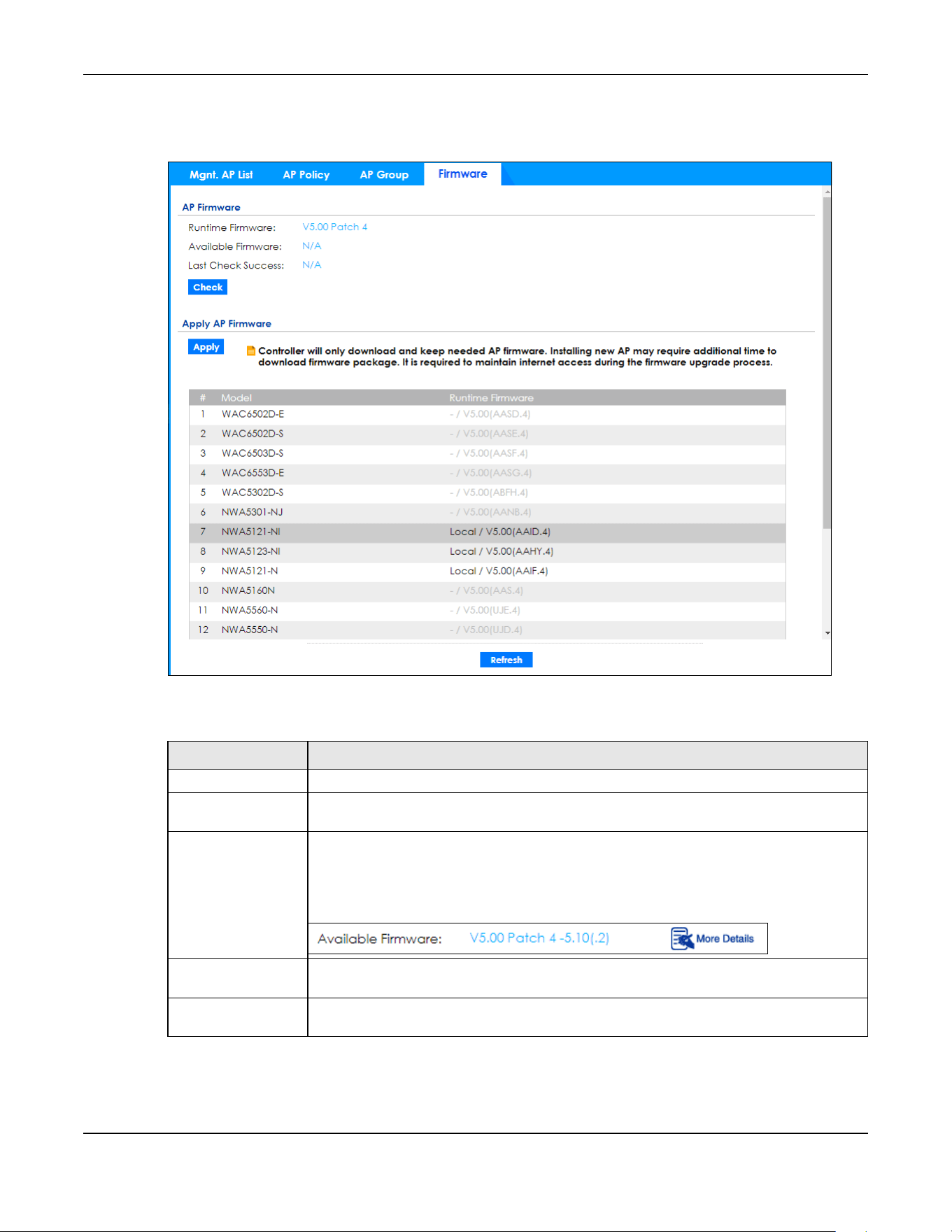Select row WAC6503D-S
This screenshot has height=1232, width=952.
[487, 453]
